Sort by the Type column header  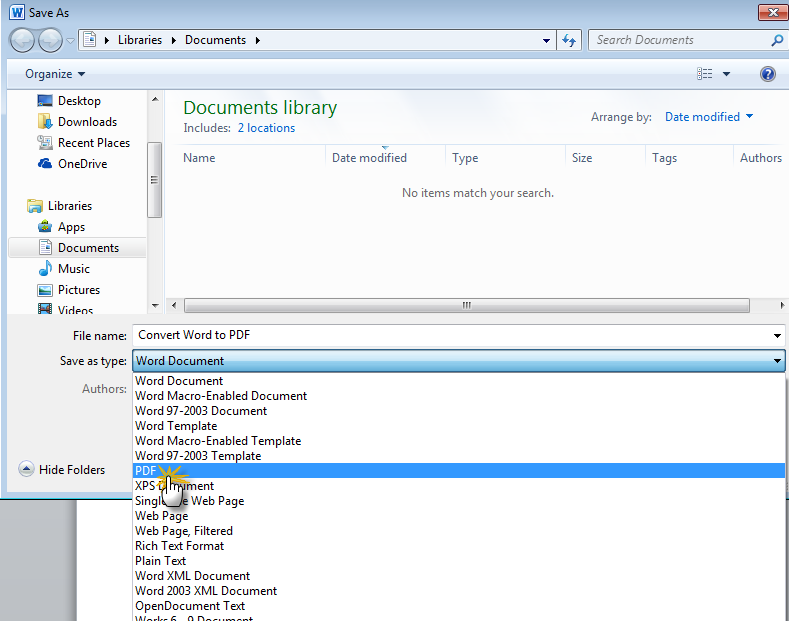coord(465,158)
